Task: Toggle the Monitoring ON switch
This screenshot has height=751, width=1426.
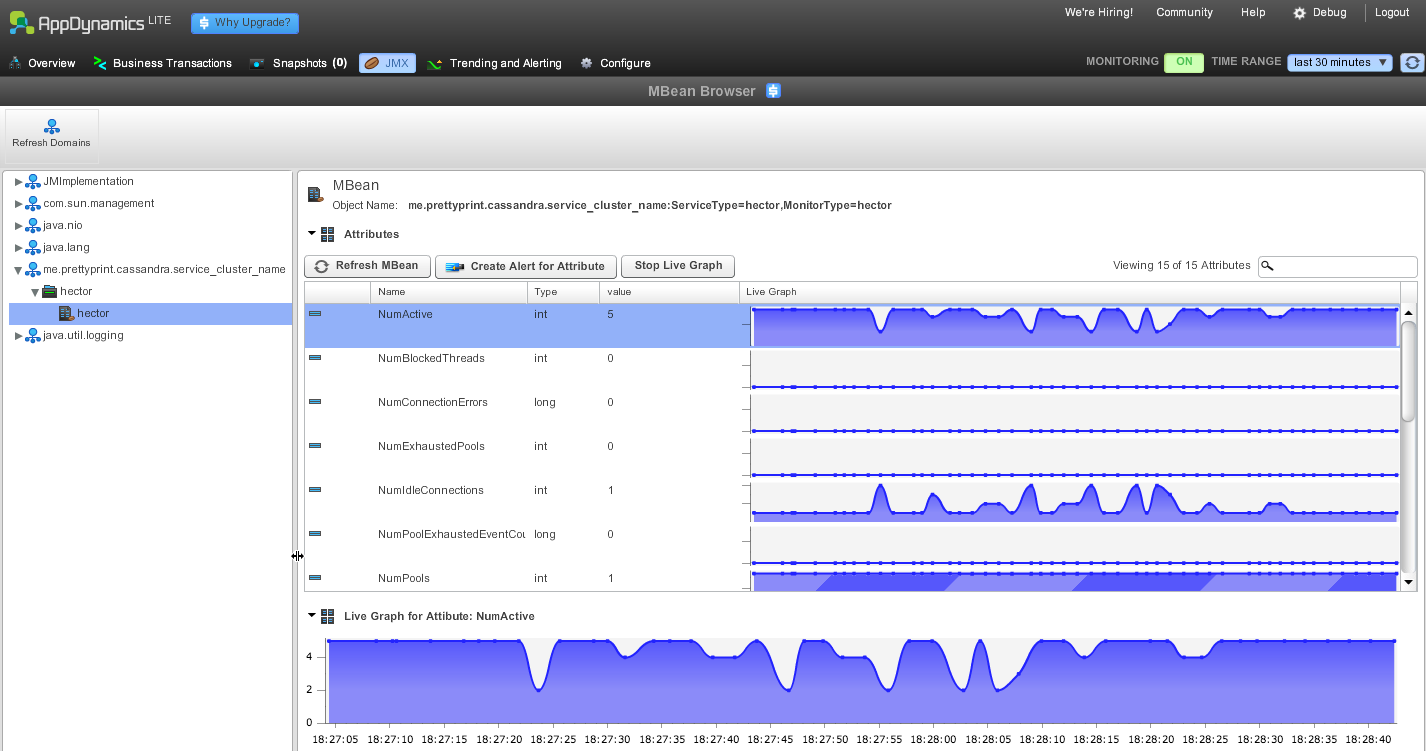Action: [x=1184, y=62]
